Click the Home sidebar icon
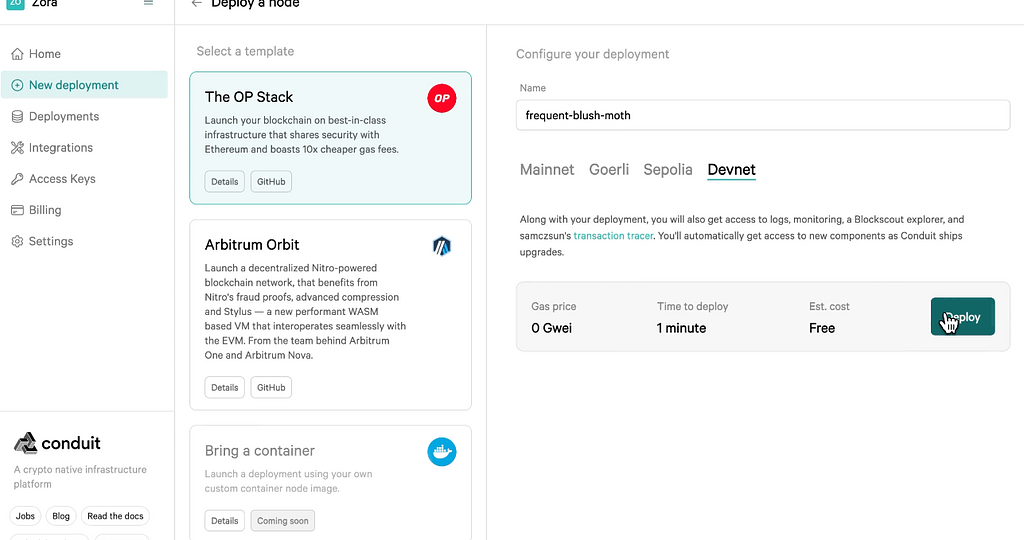The width and height of the screenshot is (1024, 540). (x=17, y=54)
